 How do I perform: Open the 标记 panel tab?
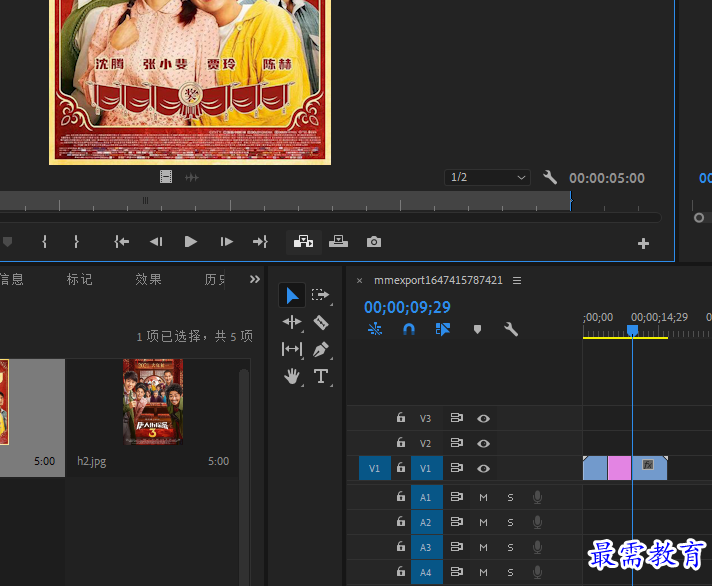point(79,279)
